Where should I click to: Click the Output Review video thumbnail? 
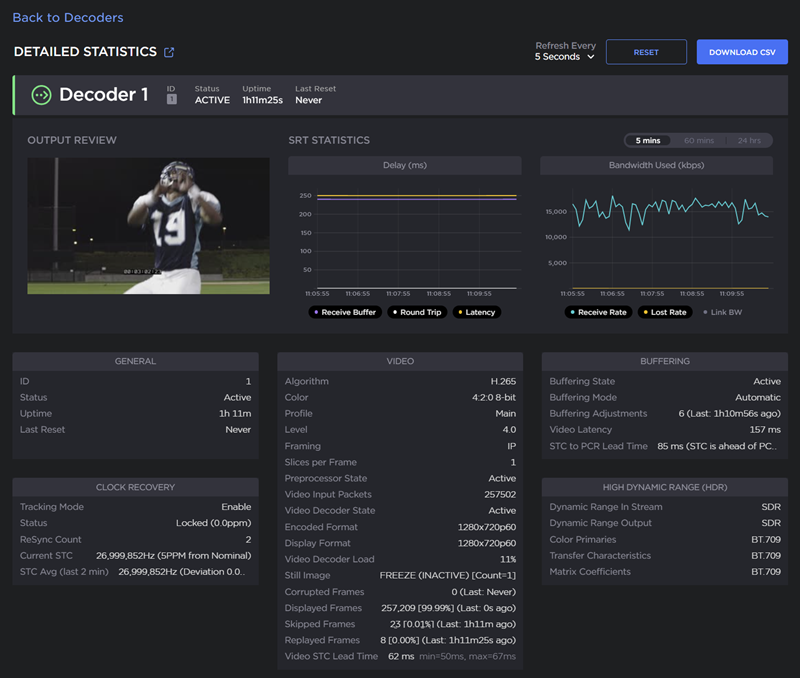point(148,225)
